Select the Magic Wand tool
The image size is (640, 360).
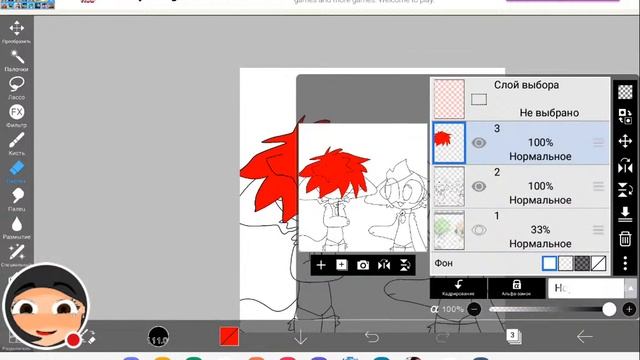click(x=17, y=60)
